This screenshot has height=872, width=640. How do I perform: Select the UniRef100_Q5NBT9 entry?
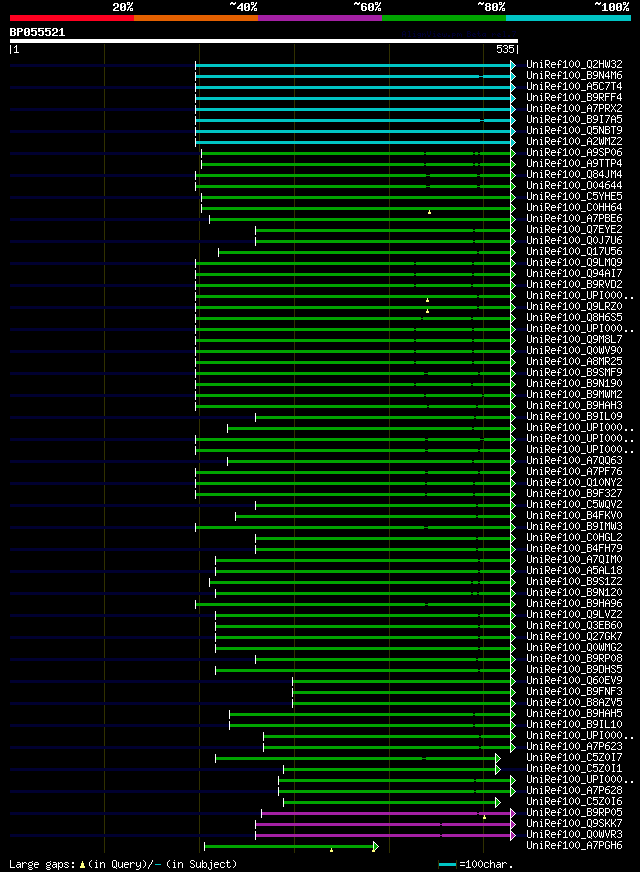pos(574,131)
